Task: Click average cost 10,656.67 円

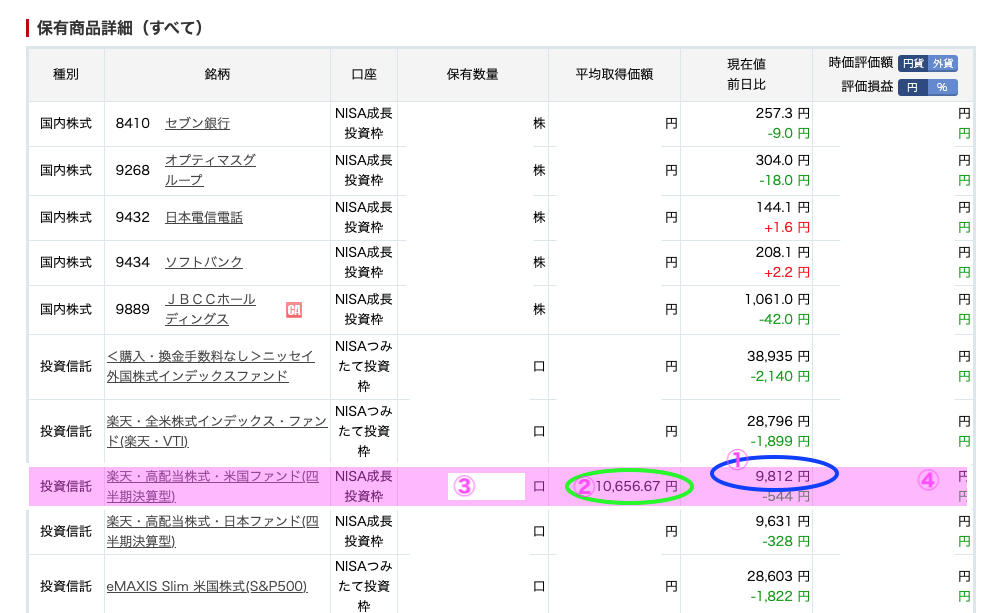Action: 636,486
